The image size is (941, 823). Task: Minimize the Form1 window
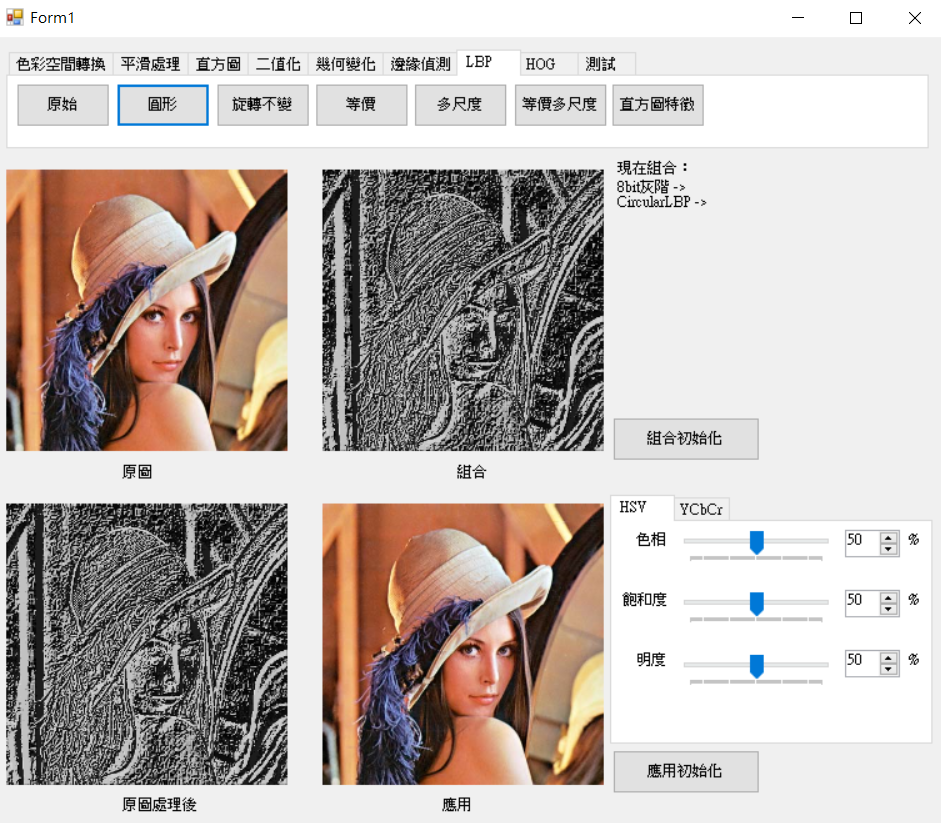(798, 18)
